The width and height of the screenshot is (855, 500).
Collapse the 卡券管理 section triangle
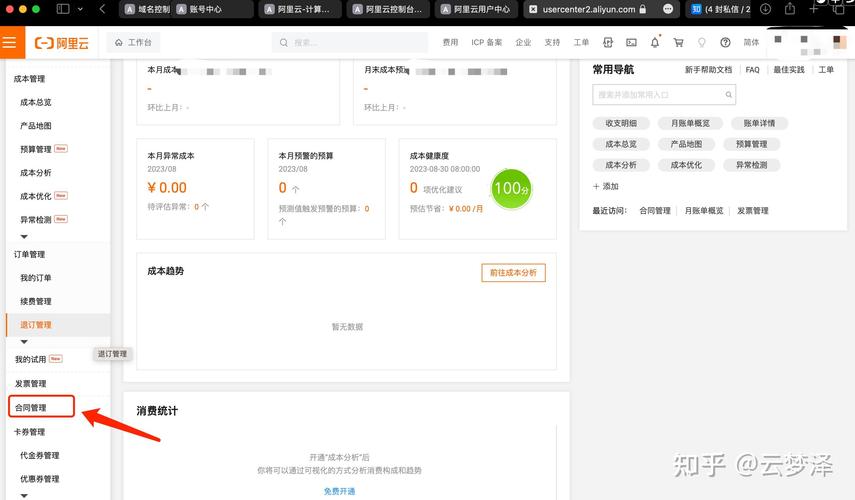coord(23,496)
